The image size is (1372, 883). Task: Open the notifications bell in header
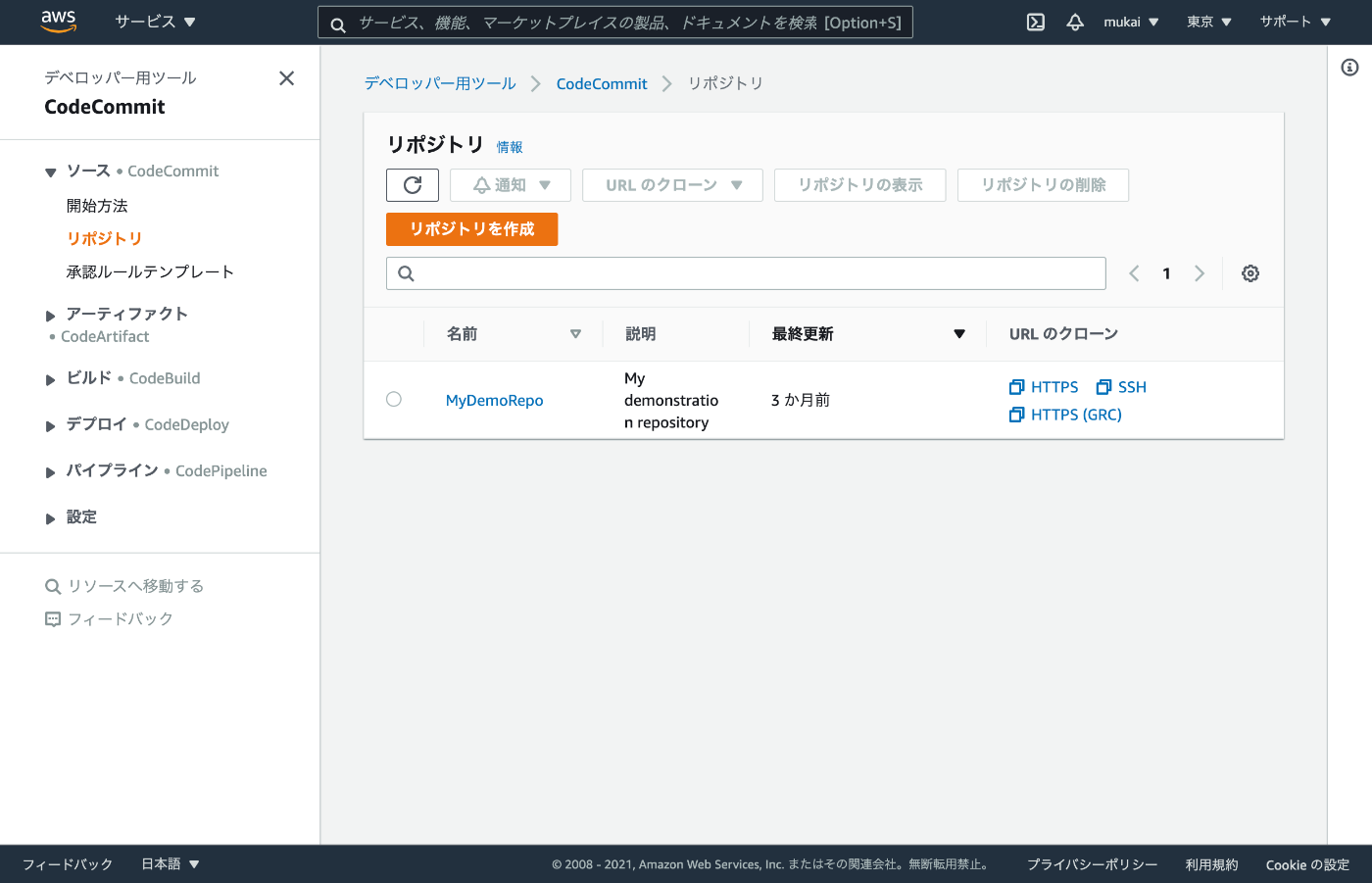click(1075, 23)
